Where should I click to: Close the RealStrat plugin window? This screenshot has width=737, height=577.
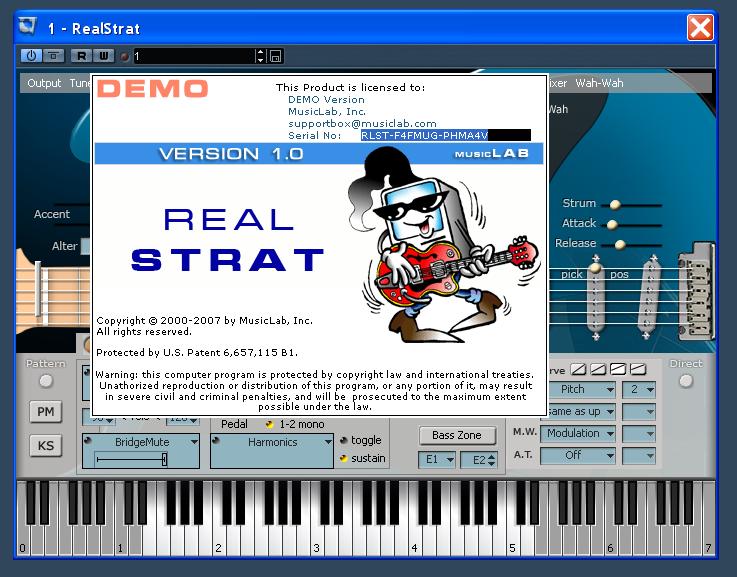pos(700,28)
